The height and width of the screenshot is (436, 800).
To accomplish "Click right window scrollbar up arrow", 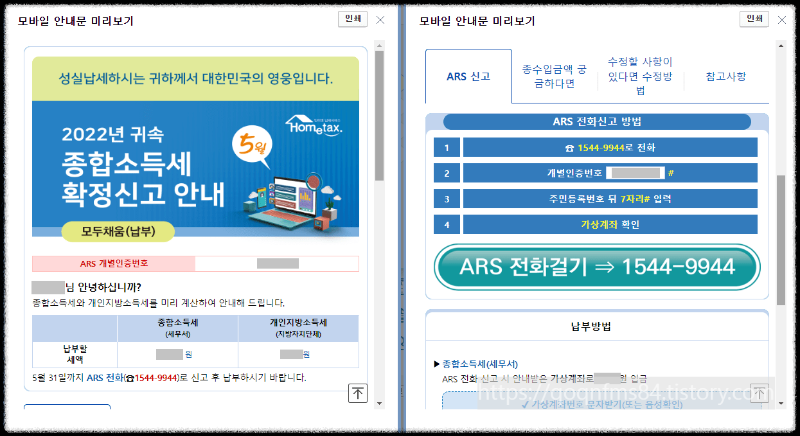I will pyautogui.click(x=781, y=46).
